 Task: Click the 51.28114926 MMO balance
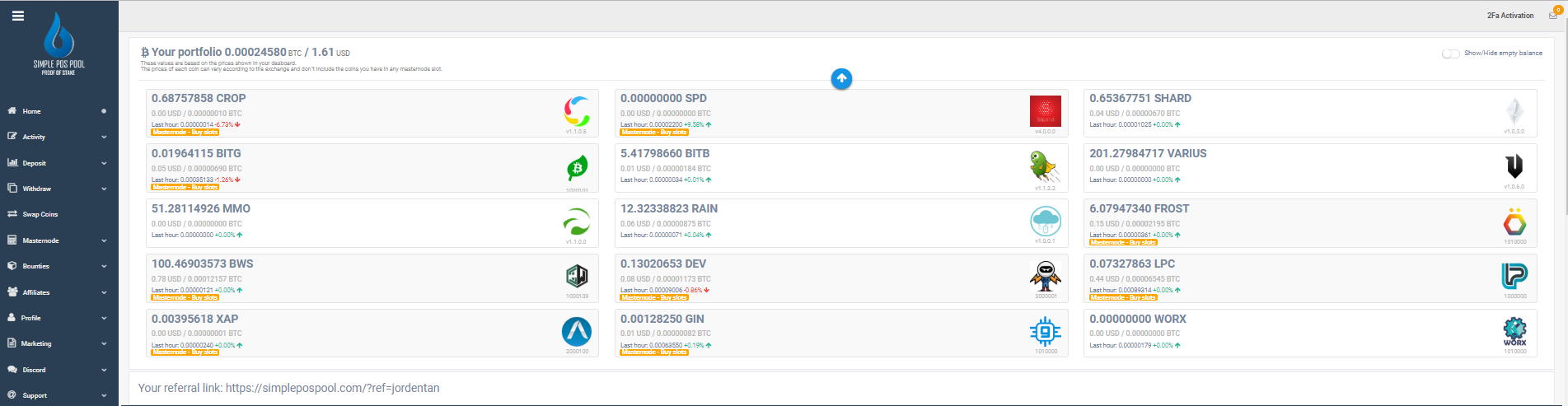coord(201,208)
